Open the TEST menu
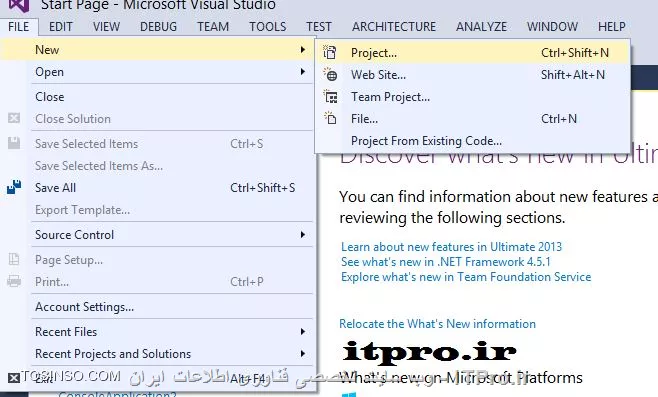 (x=319, y=27)
